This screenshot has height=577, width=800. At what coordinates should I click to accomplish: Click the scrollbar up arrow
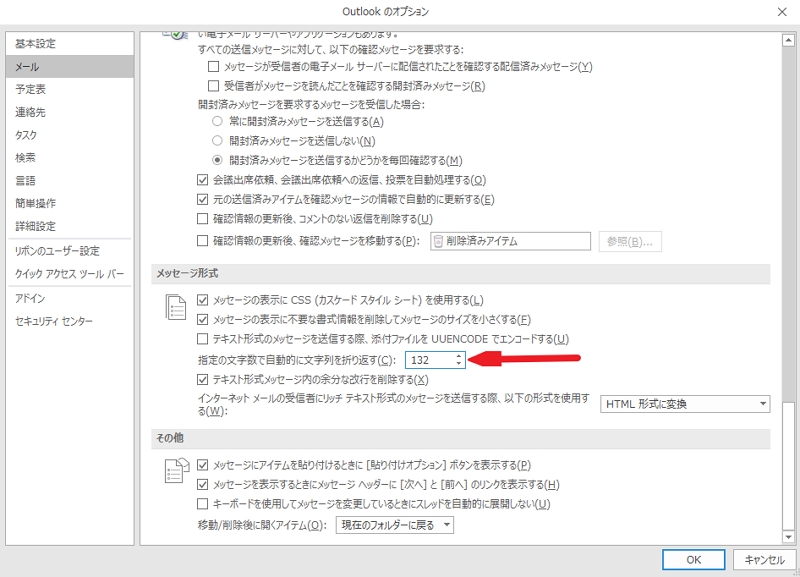click(x=789, y=40)
